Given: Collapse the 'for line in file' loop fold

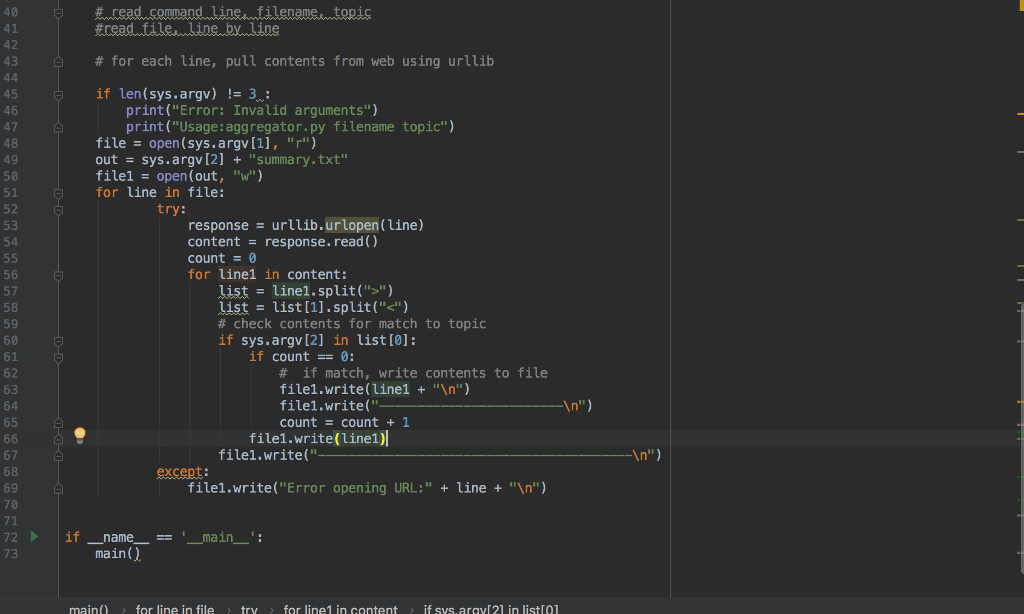Looking at the screenshot, I should [58, 194].
